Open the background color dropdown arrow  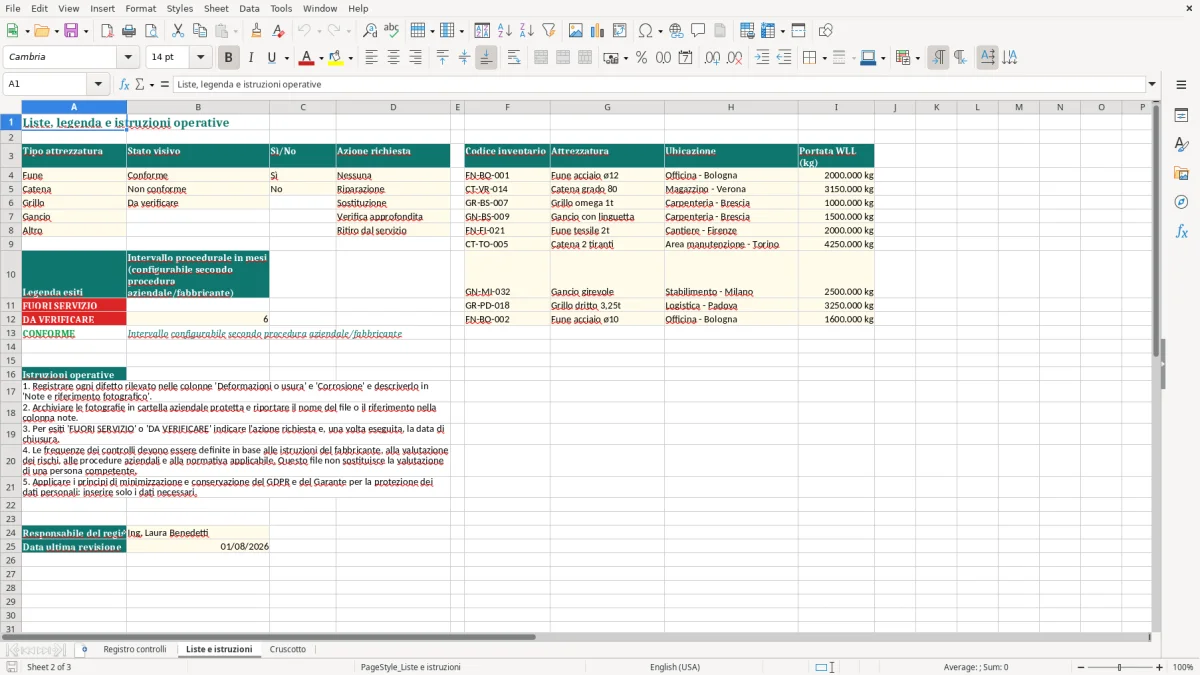[x=350, y=58]
